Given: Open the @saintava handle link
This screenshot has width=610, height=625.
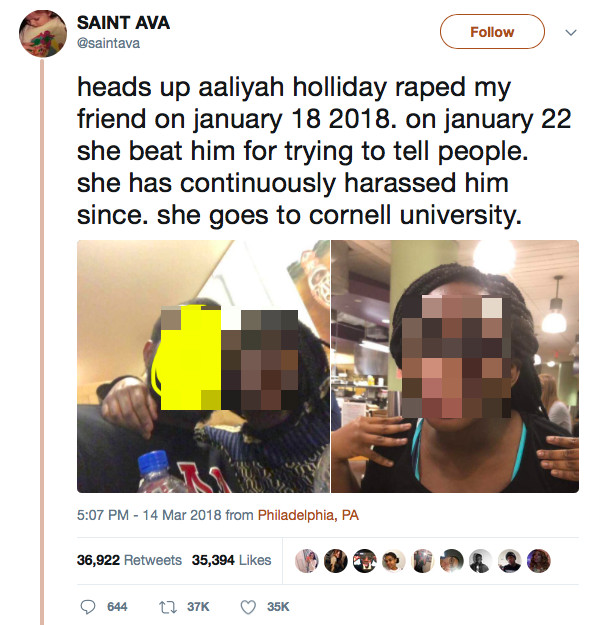Looking at the screenshot, I should tap(108, 43).
